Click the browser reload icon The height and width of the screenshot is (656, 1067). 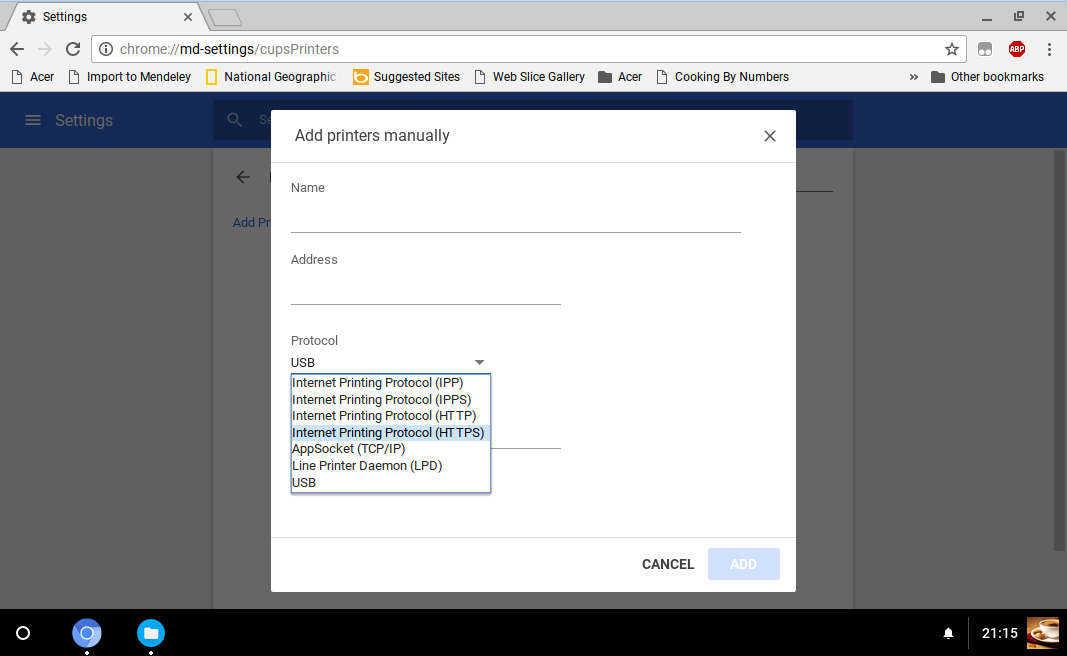pyautogui.click(x=72, y=49)
